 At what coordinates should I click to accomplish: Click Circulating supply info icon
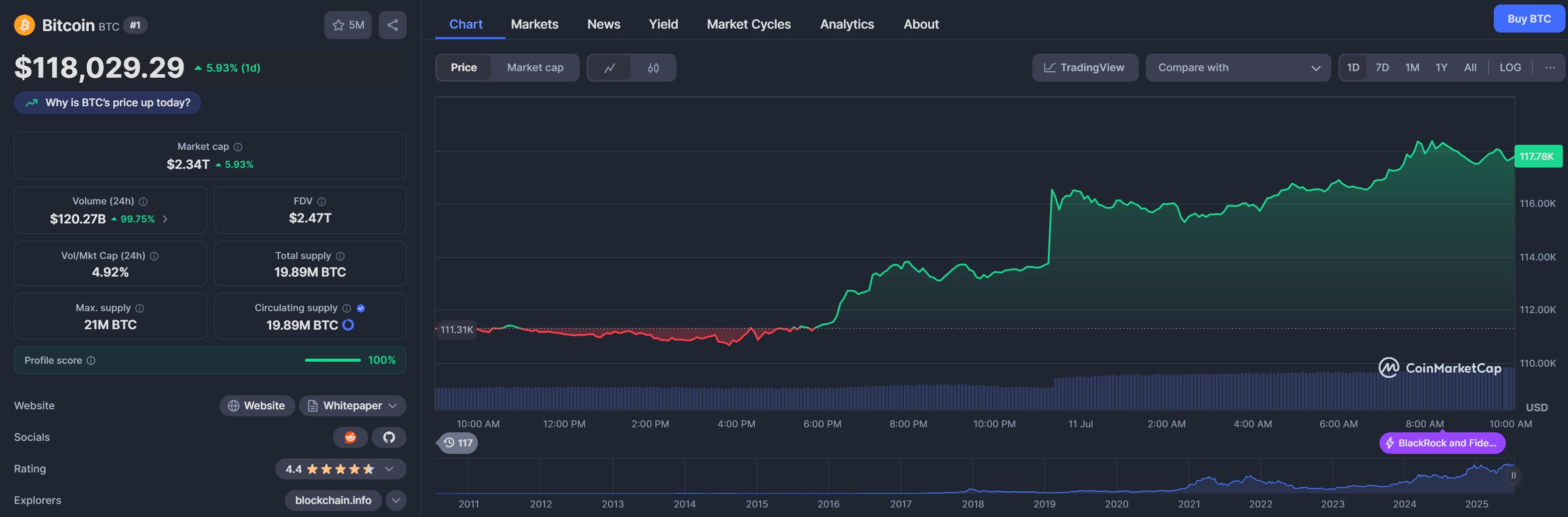click(346, 309)
